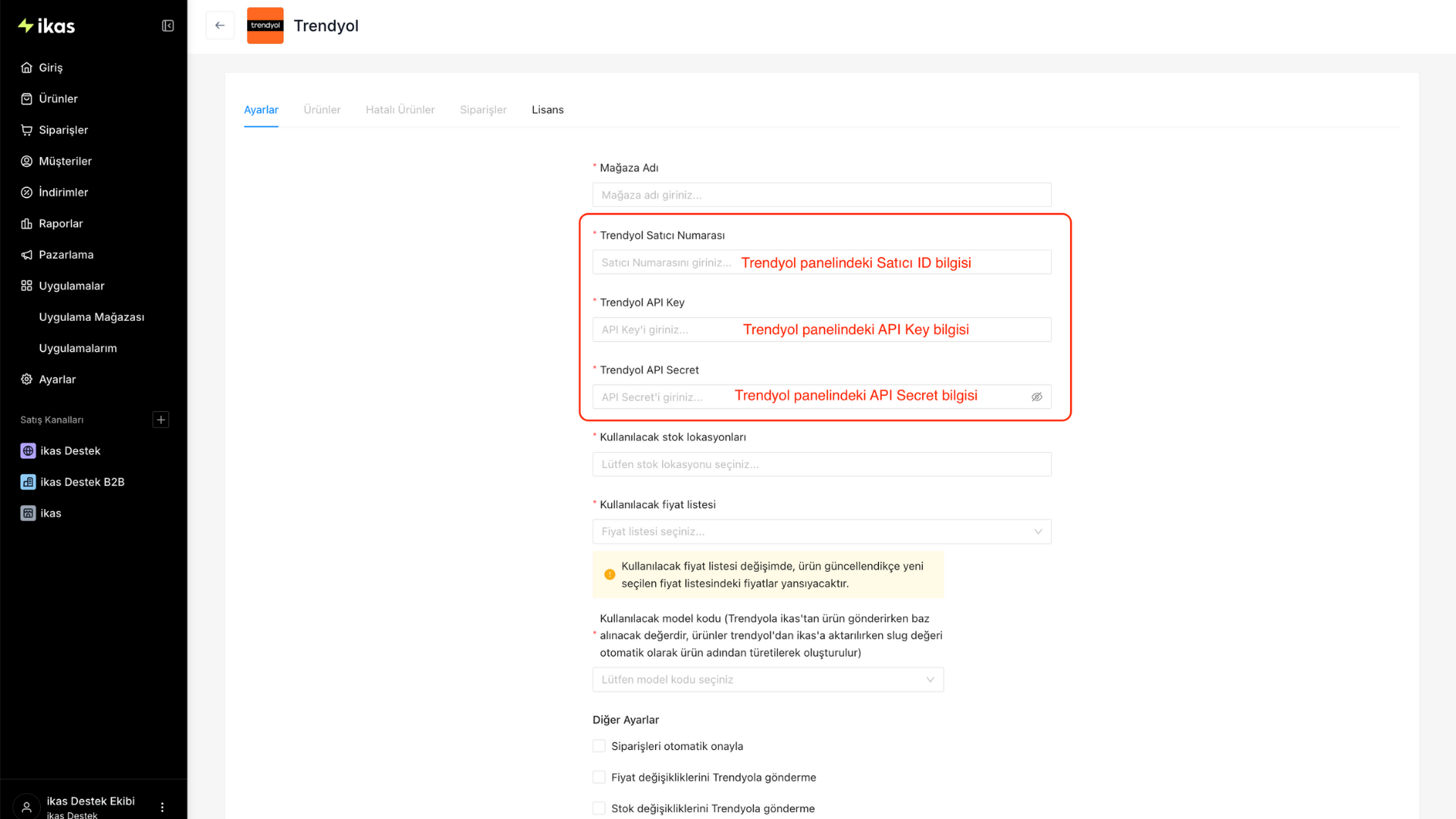Focus the Trendyol API Key field
Screen dimensions: 1456x819
(822, 330)
